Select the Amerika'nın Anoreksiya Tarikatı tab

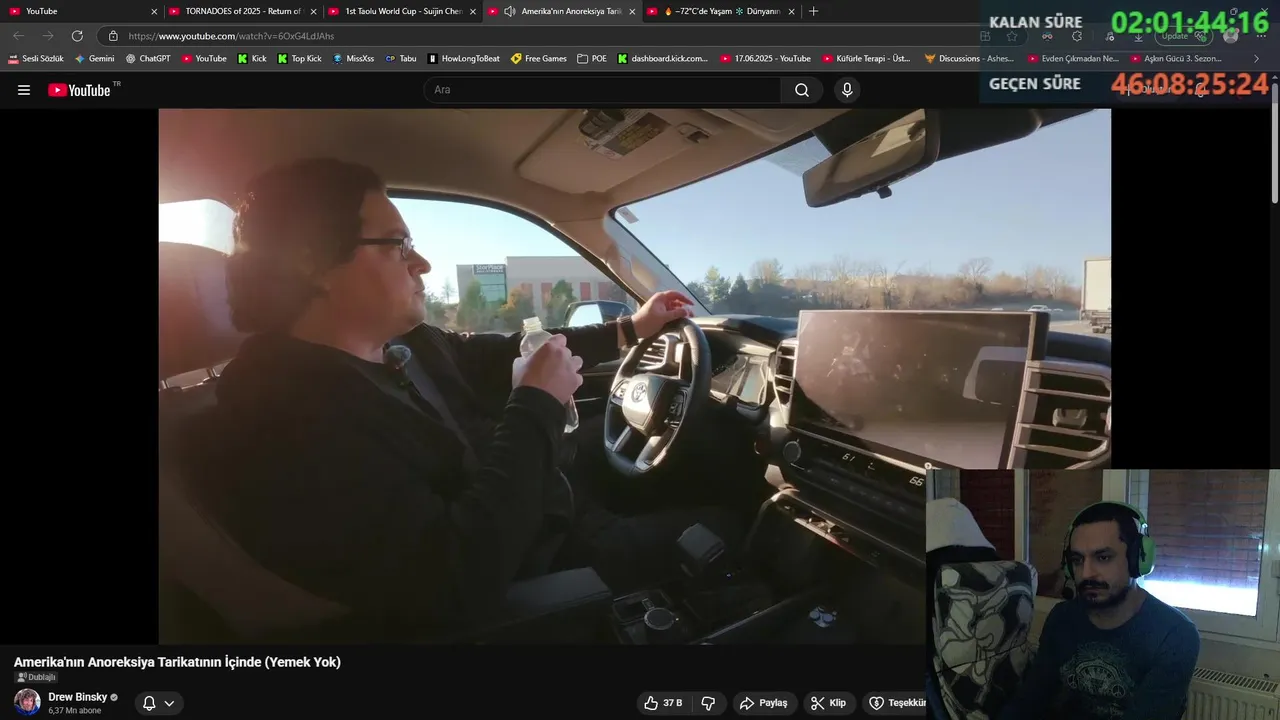pyautogui.click(x=560, y=11)
